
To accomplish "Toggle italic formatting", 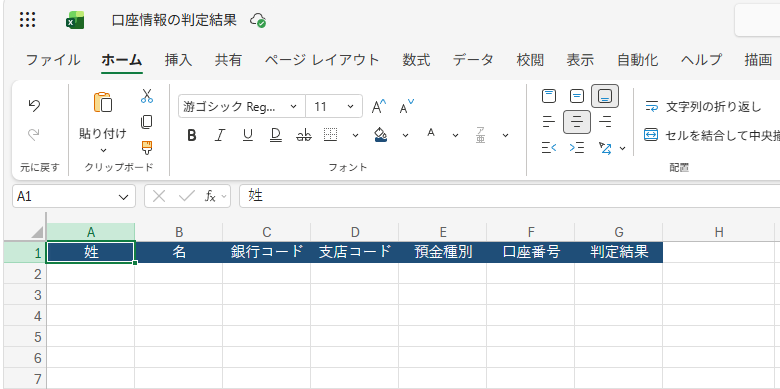I will coord(220,135).
